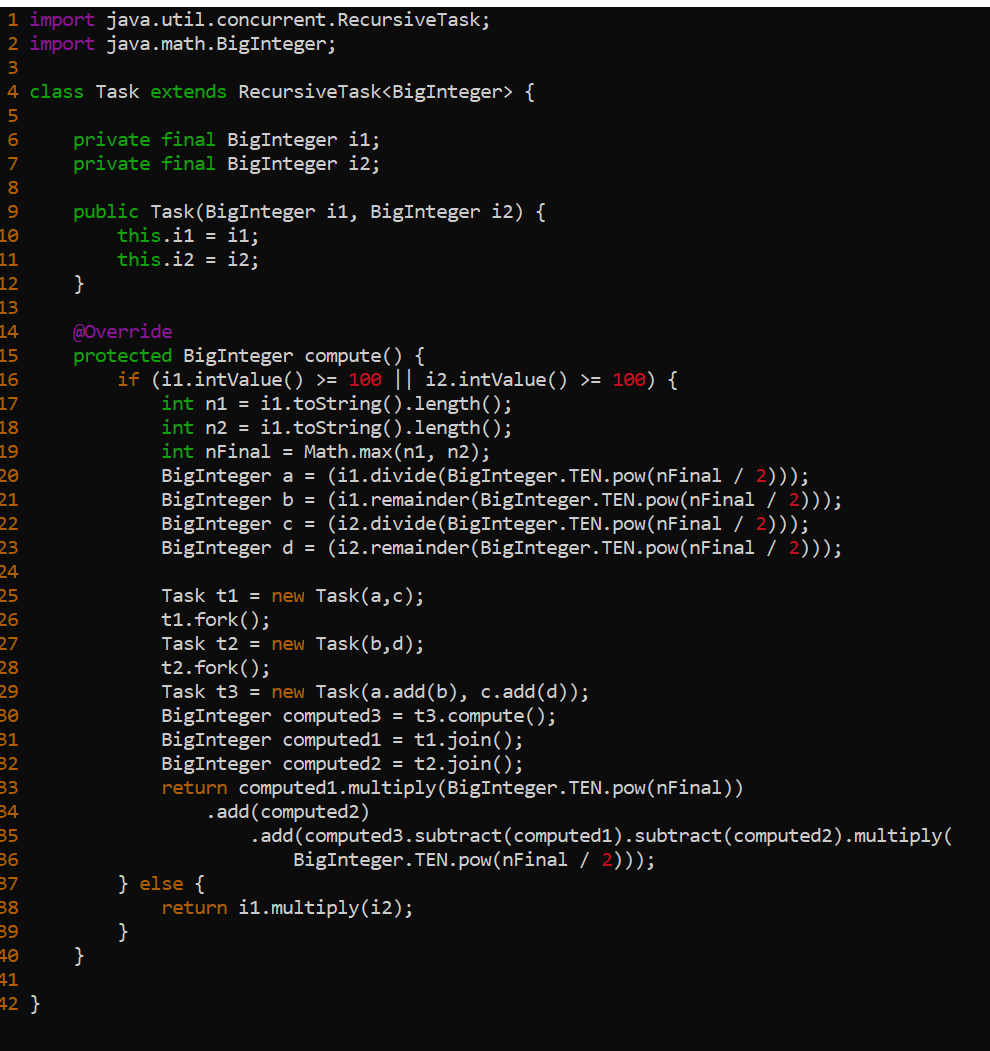Click the import keyword on line 1
The width and height of the screenshot is (990, 1051).
(62, 19)
